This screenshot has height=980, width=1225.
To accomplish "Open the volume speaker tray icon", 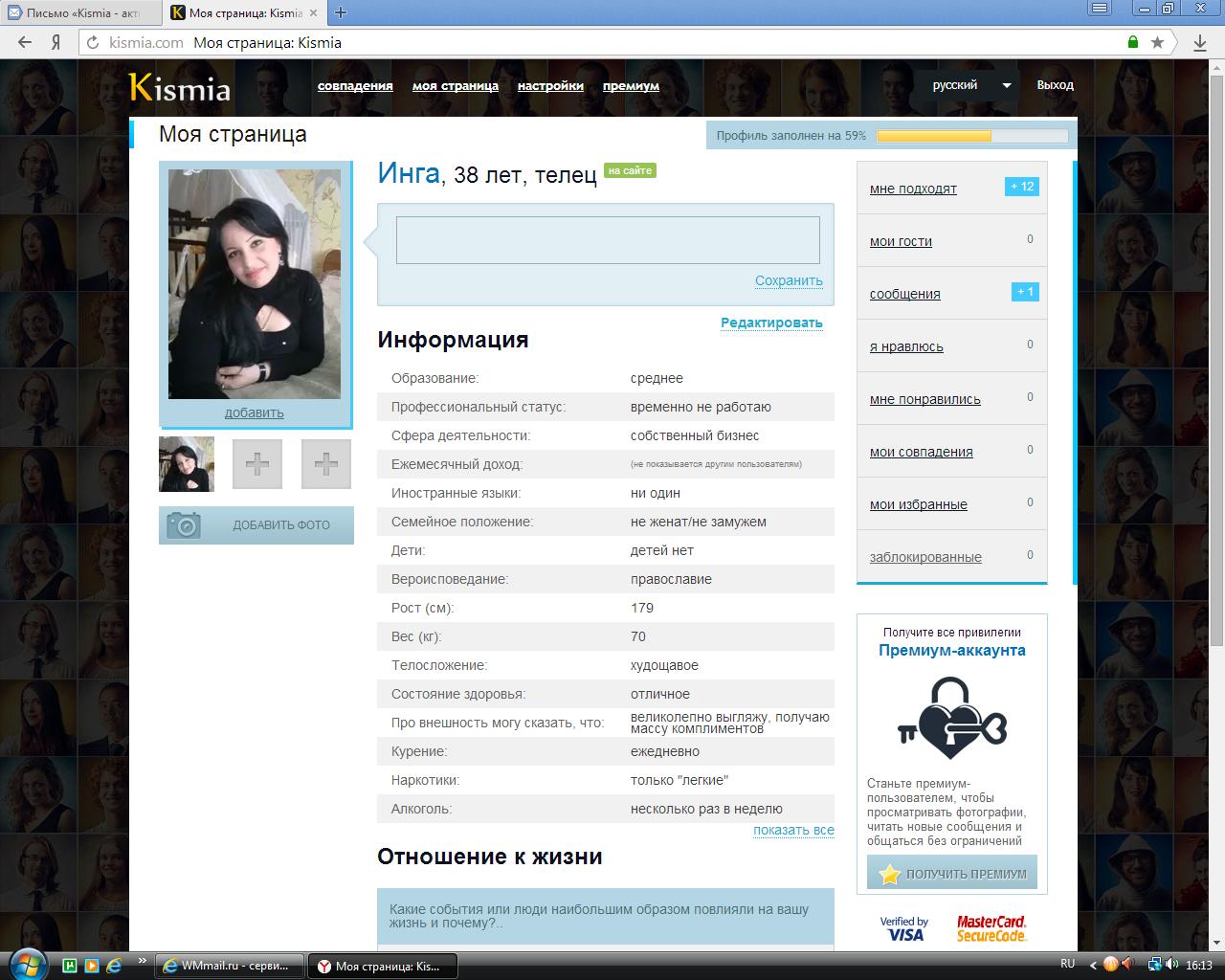I will [x=1172, y=965].
